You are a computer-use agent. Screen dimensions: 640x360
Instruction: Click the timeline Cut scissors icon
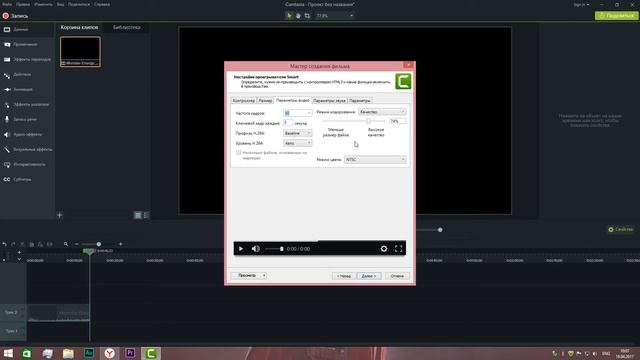click(x=22, y=244)
